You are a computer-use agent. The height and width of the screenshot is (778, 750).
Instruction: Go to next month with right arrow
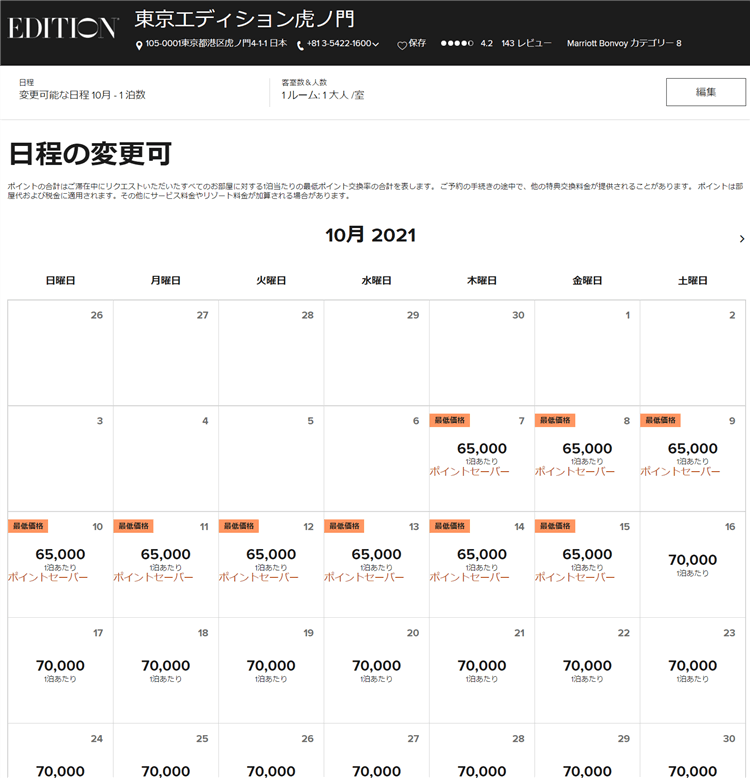point(741,239)
